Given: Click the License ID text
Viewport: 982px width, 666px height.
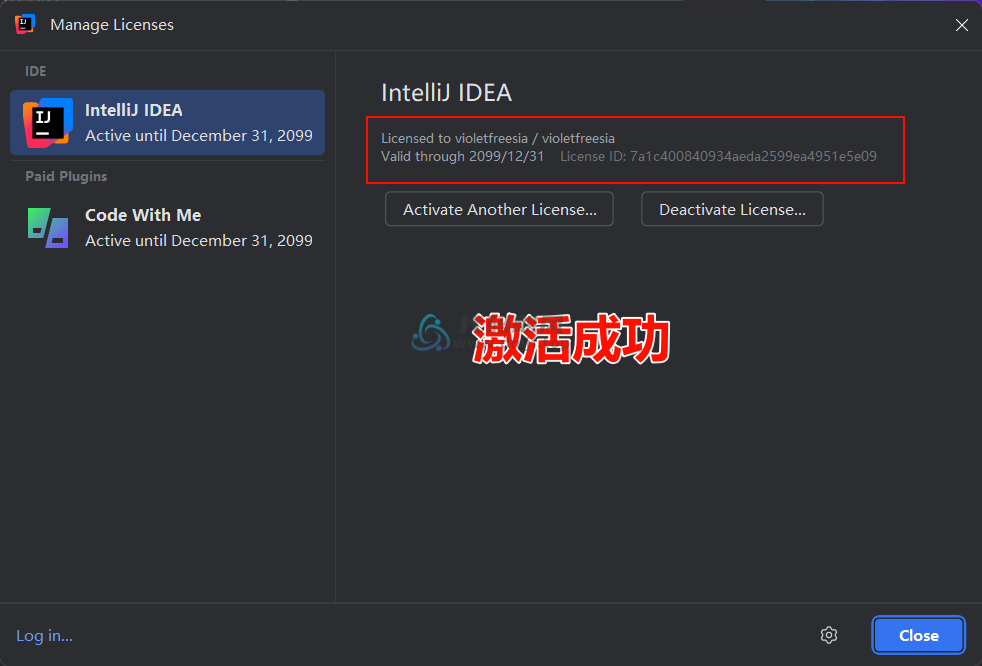Looking at the screenshot, I should 718,156.
